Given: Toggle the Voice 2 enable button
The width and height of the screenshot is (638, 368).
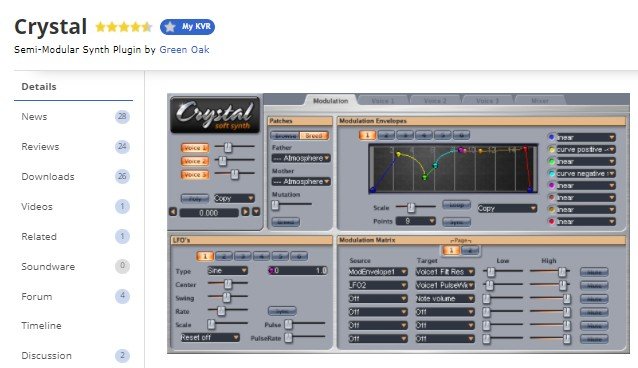Looking at the screenshot, I should pos(195,161).
